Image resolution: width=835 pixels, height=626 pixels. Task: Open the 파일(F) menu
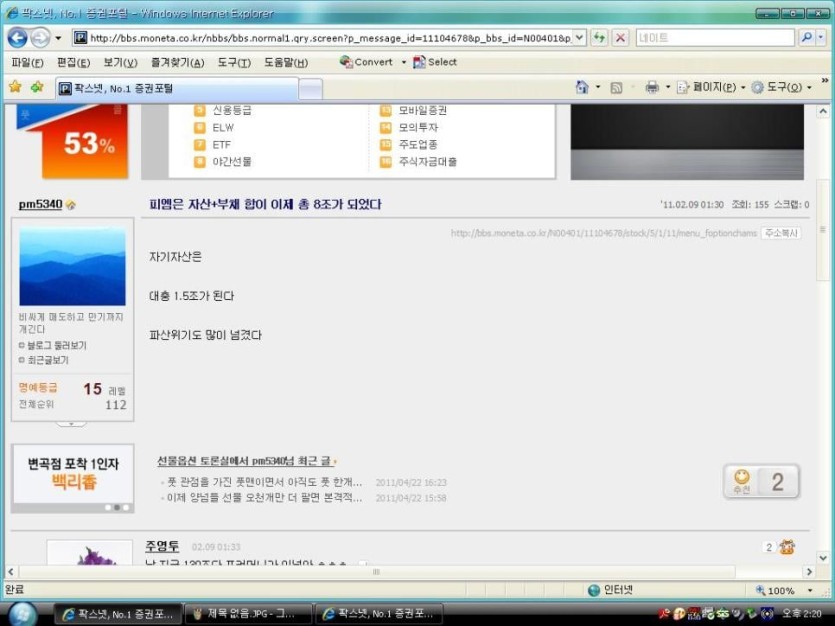28,62
